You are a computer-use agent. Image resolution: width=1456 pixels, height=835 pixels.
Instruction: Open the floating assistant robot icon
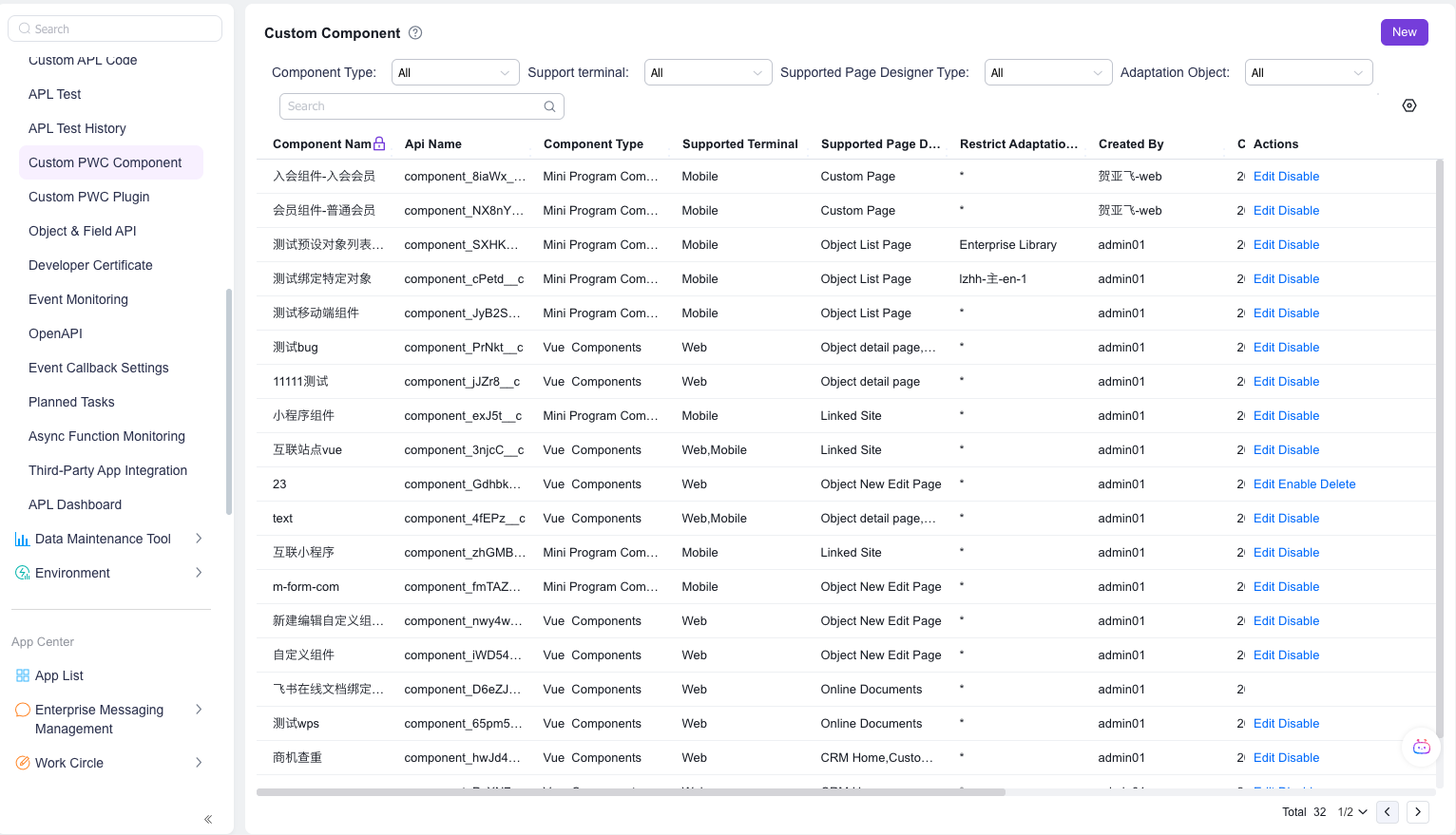tap(1421, 747)
